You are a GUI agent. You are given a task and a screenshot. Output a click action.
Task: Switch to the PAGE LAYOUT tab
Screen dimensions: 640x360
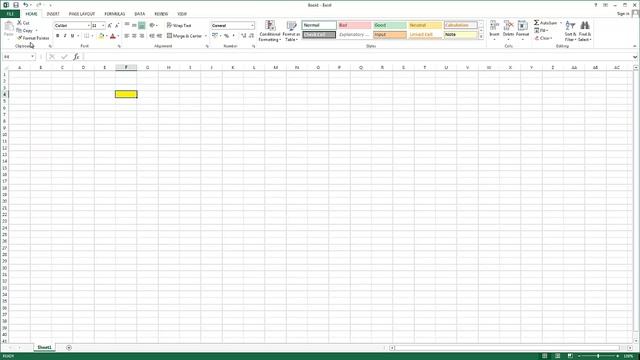pyautogui.click(x=82, y=14)
